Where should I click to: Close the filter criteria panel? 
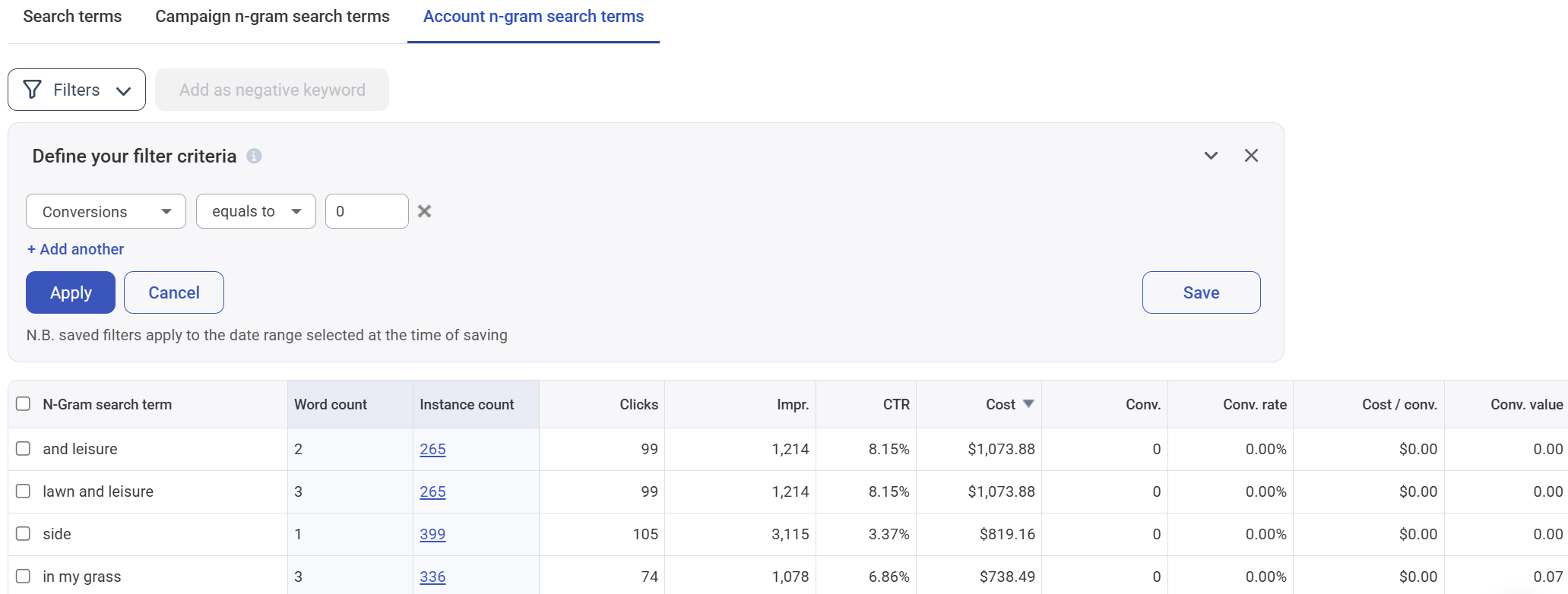(x=1251, y=156)
